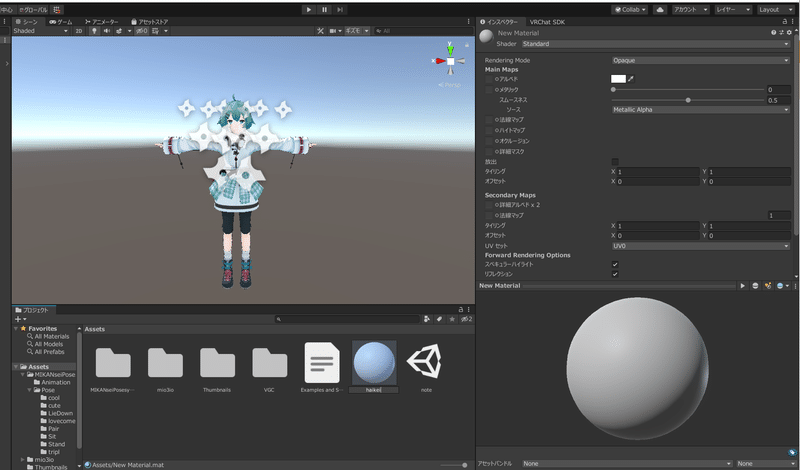This screenshot has width=800, height=470.
Task: Open the Layout dropdown
Action: 774,10
